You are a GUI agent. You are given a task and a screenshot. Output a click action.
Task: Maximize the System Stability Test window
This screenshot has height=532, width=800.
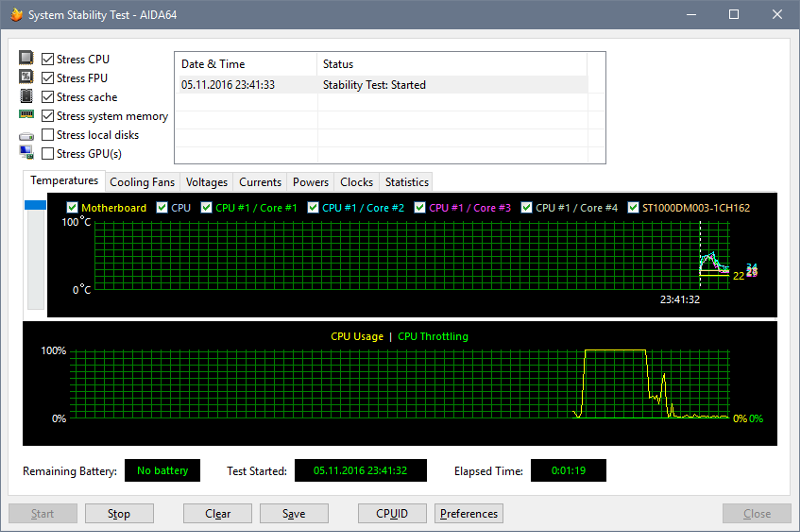[734, 14]
